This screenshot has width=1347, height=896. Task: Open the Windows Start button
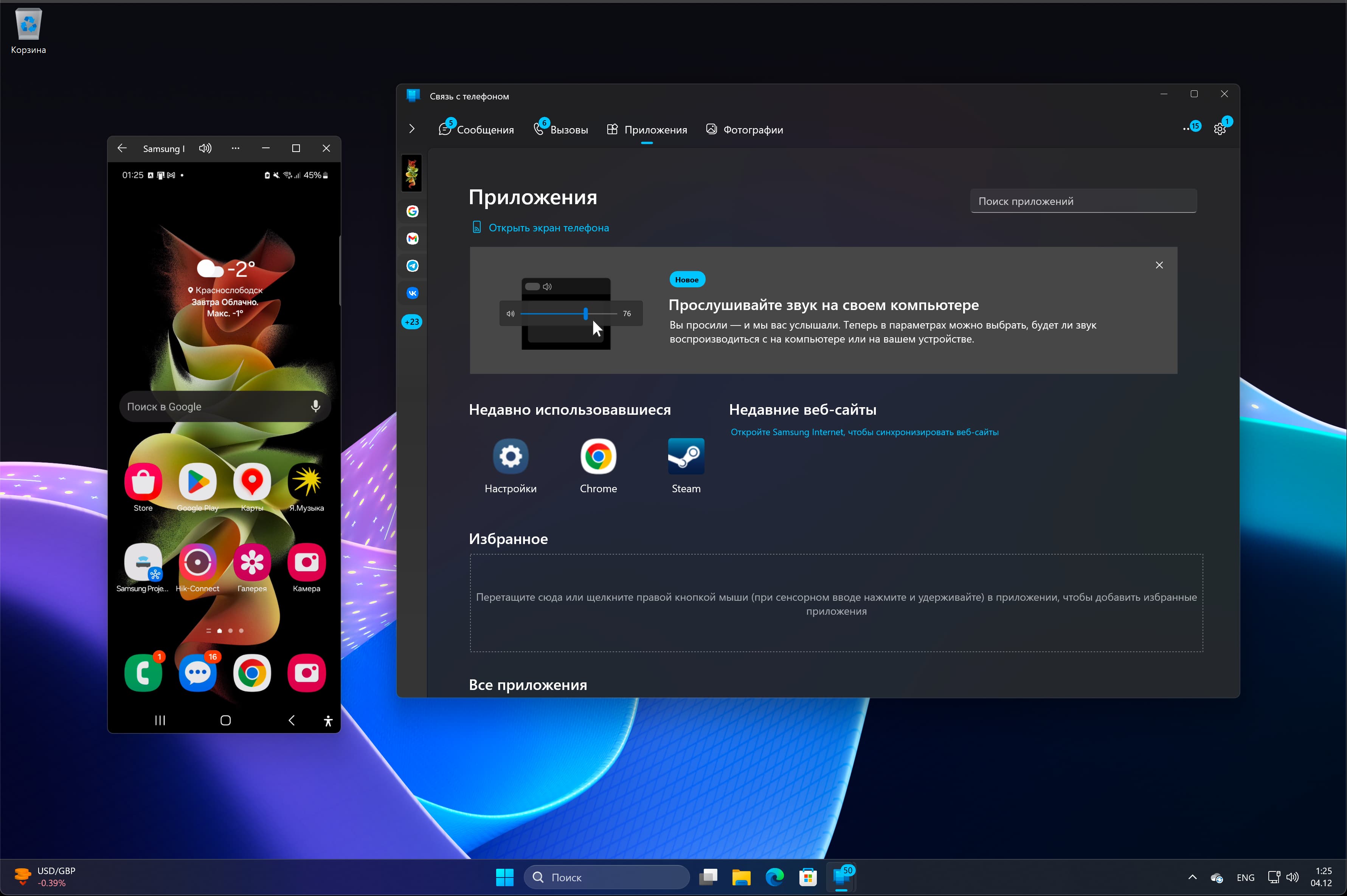[504, 877]
